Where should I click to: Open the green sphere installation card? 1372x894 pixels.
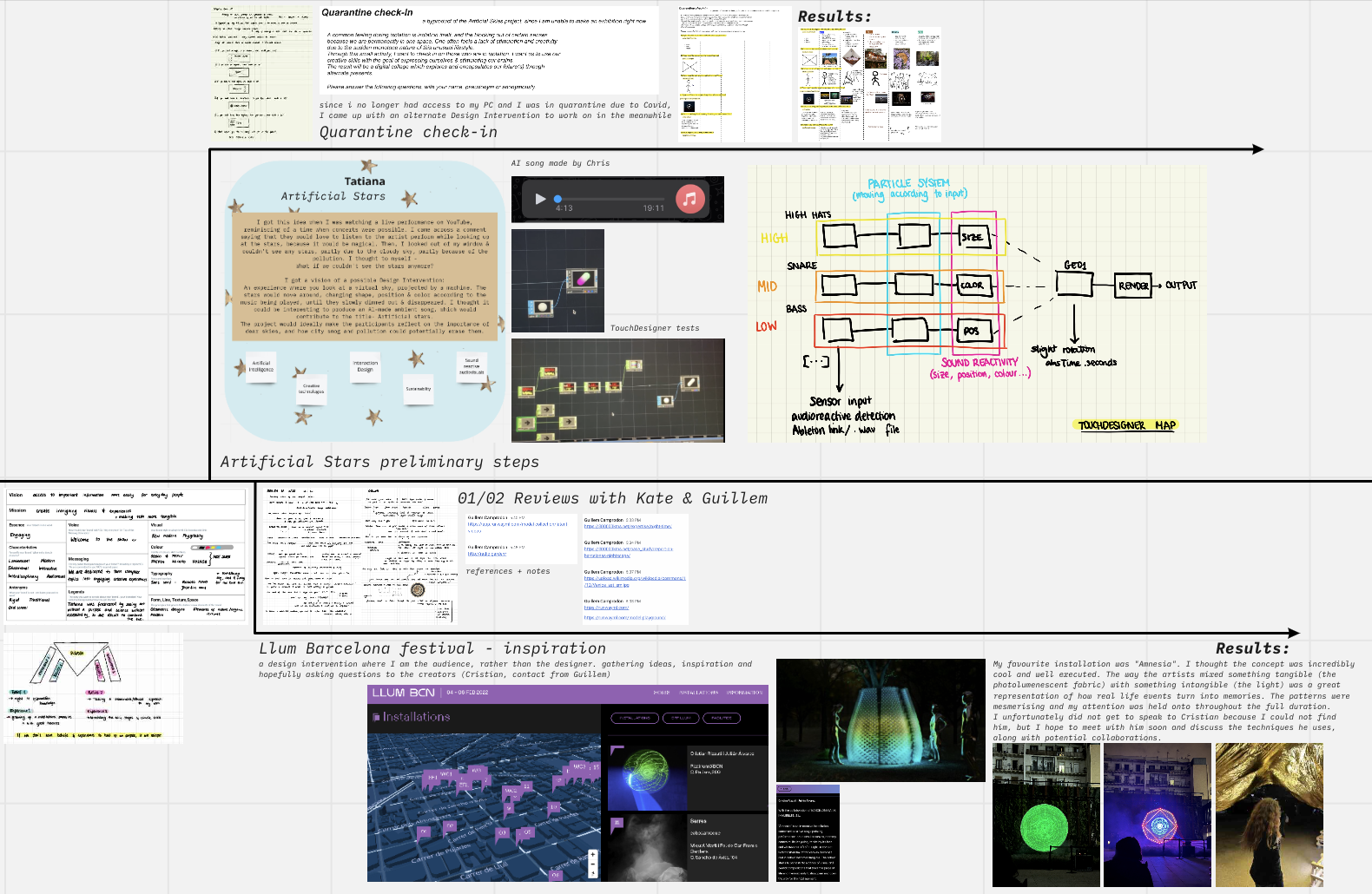click(x=688, y=778)
